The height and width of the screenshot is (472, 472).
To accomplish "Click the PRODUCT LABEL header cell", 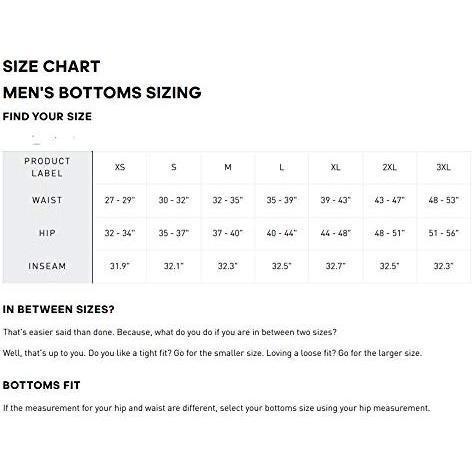I will coord(47,167).
